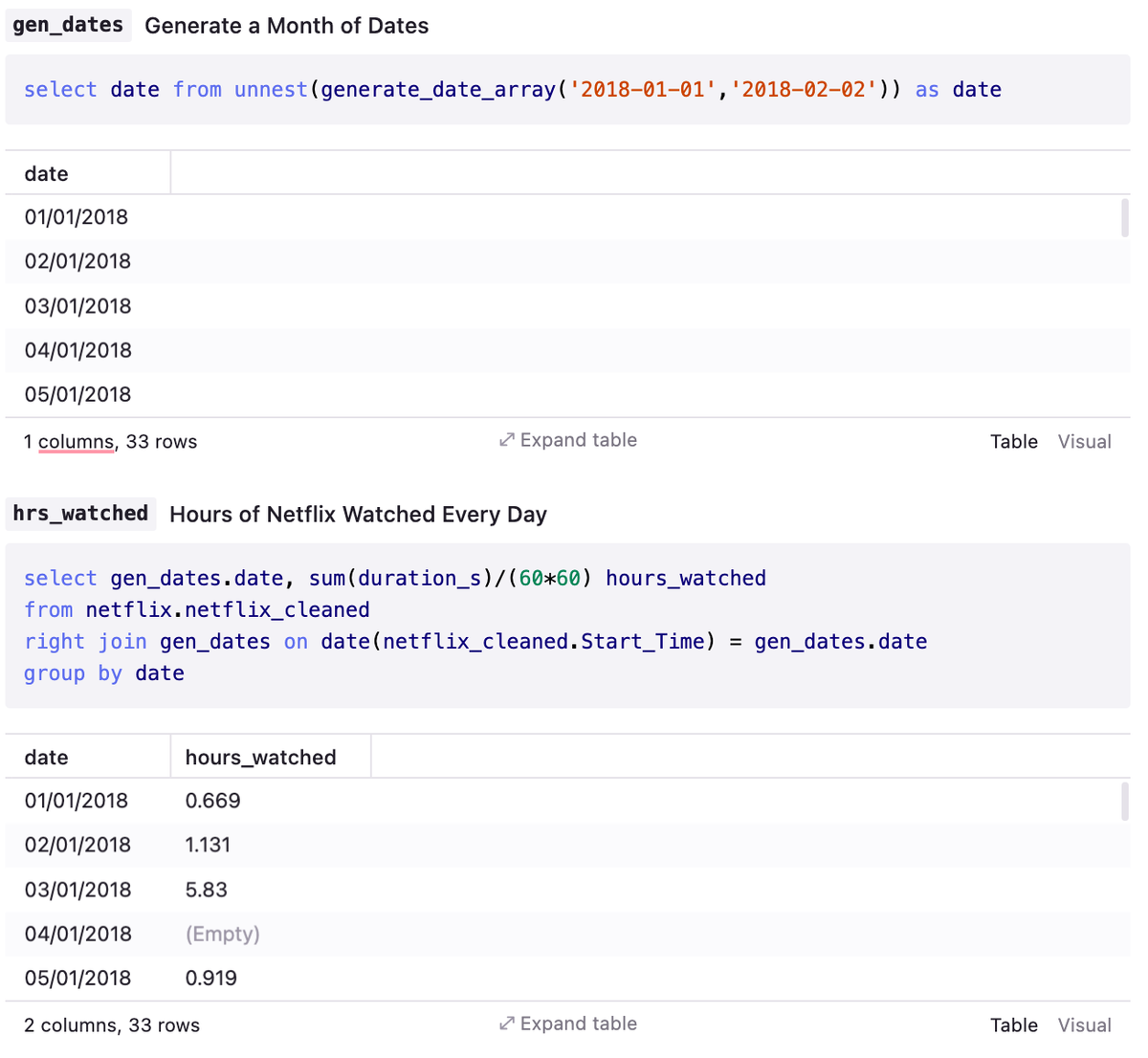Click 'Hours of Netflix Watched Every Day' title
The width and height of the screenshot is (1148, 1058).
358,515
